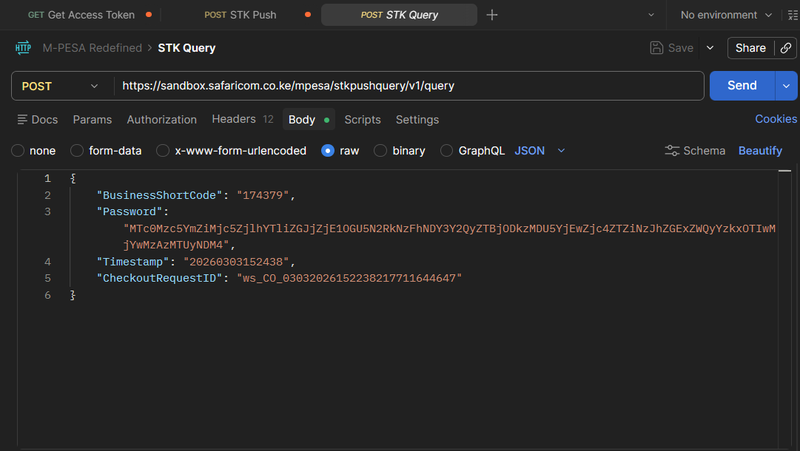
Task: Open the Authorization tab
Action: [162, 119]
